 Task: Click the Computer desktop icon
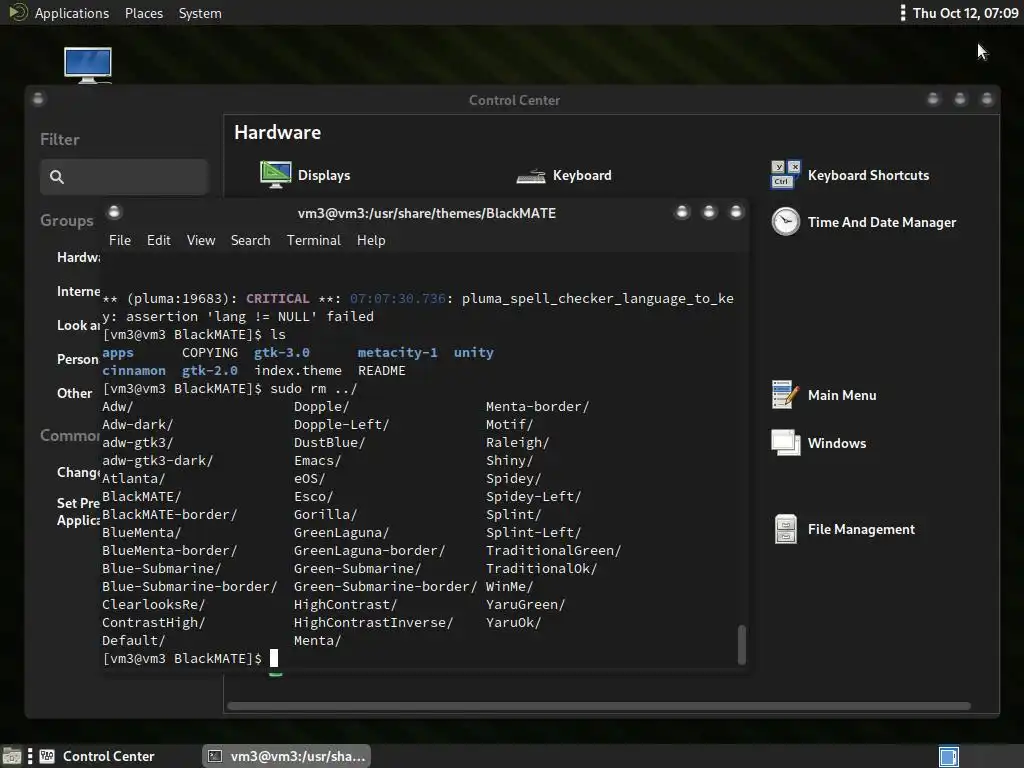click(x=88, y=65)
